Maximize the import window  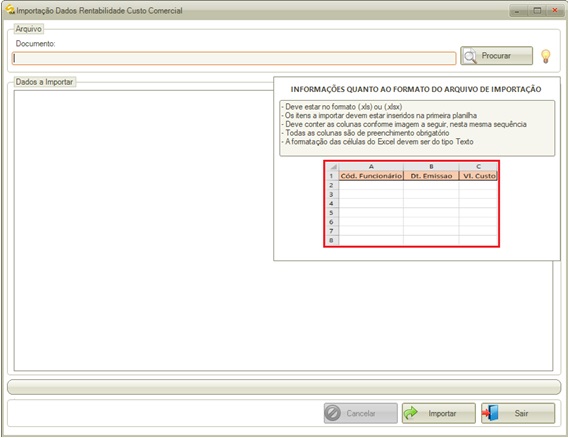click(537, 11)
